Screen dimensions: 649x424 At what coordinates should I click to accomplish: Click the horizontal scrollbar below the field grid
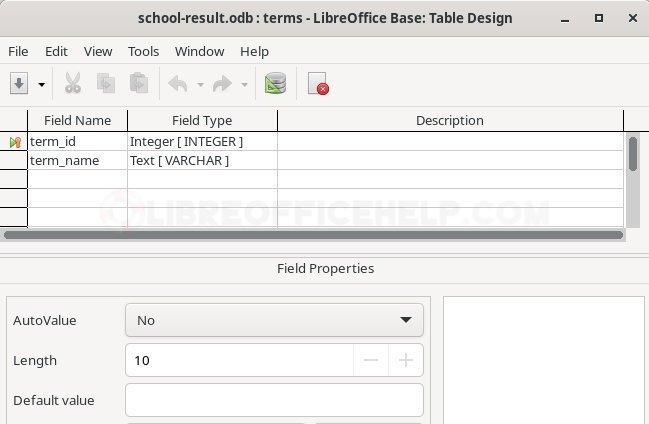point(313,235)
